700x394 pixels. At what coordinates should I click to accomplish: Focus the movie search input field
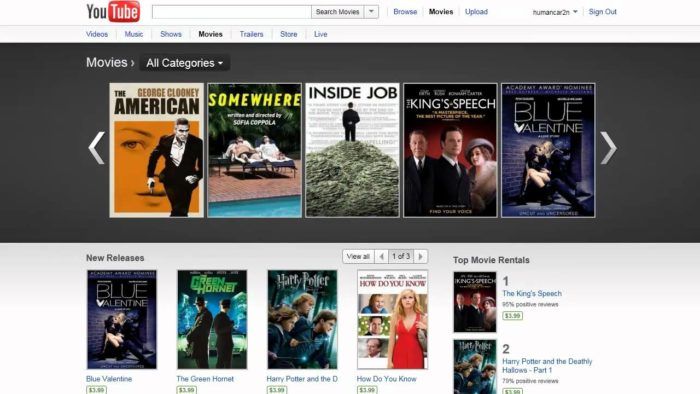(x=231, y=12)
